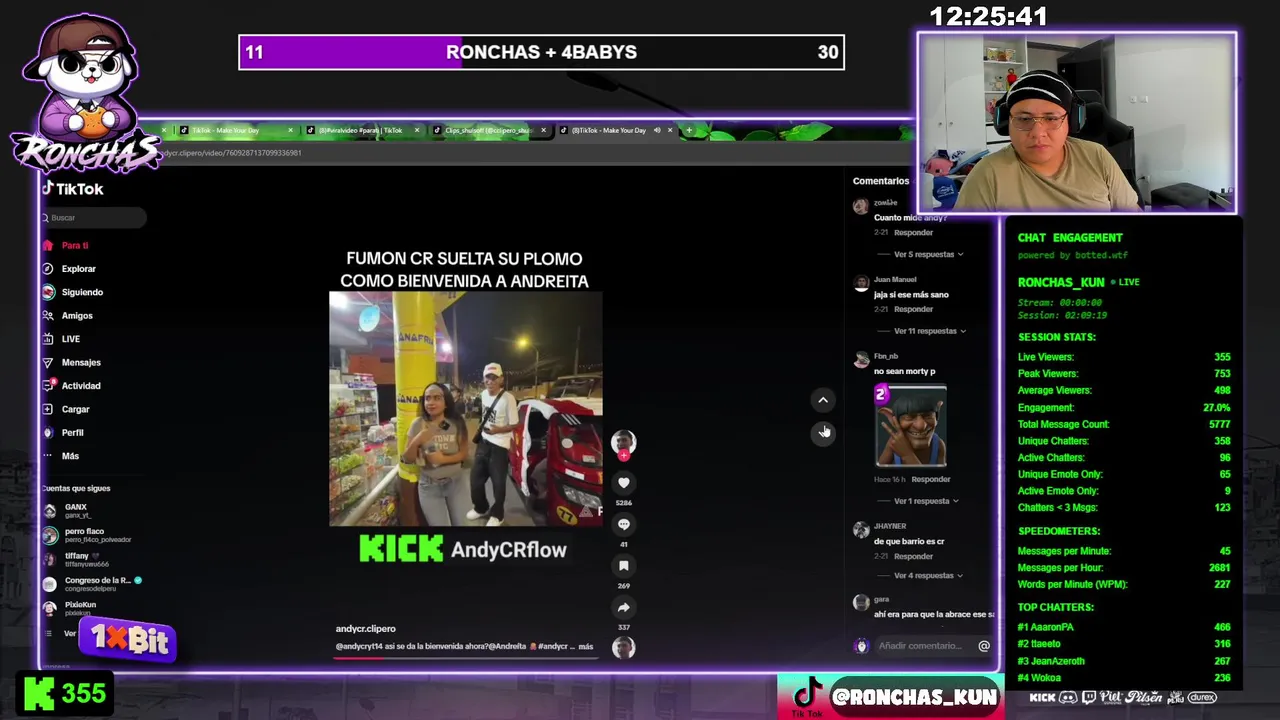Switch to the Clips_shulsoff tab

click(x=488, y=130)
